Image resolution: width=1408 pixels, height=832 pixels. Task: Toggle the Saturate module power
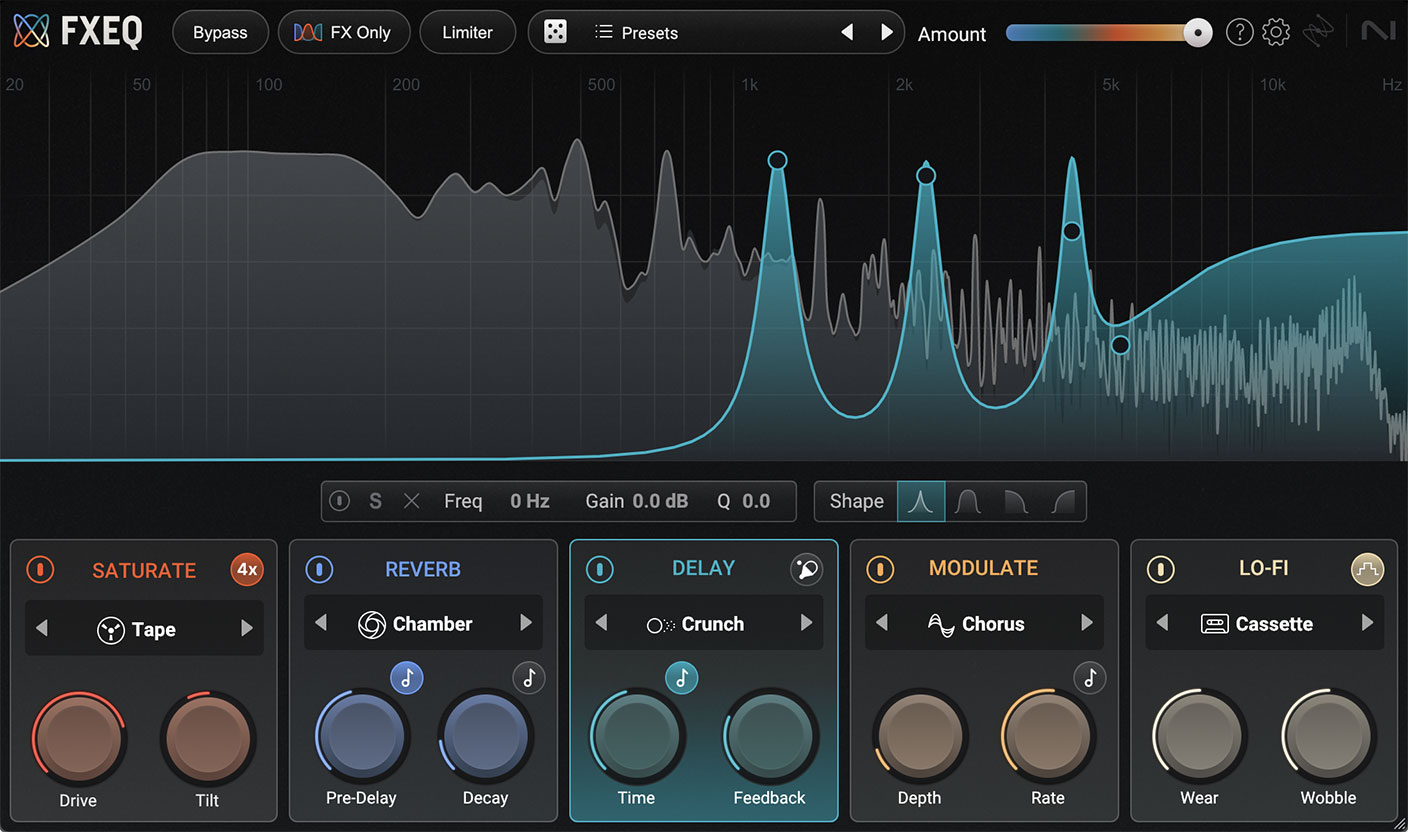point(40,570)
